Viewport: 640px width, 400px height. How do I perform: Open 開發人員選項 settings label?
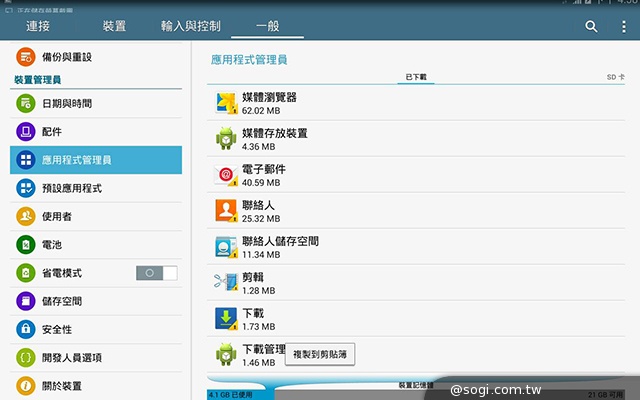[x=72, y=358]
